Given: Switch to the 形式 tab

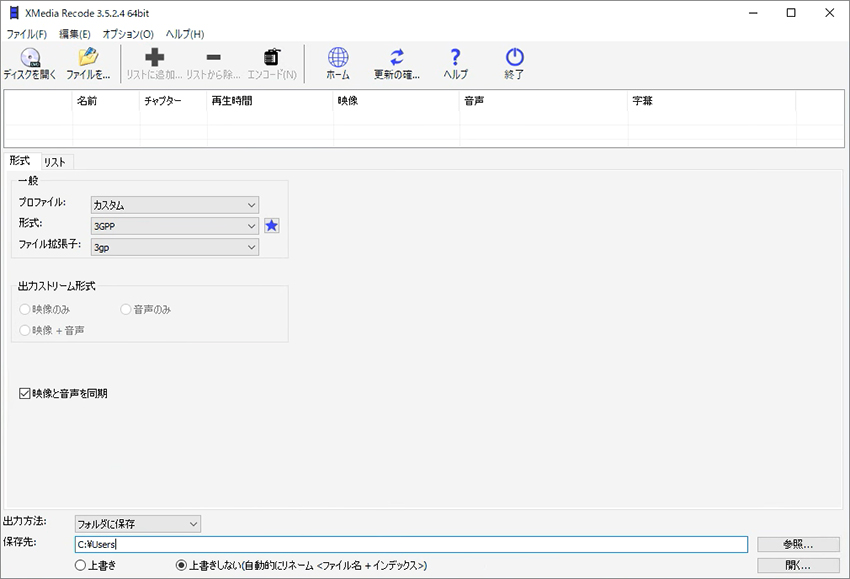Looking at the screenshot, I should pyautogui.click(x=21, y=161).
